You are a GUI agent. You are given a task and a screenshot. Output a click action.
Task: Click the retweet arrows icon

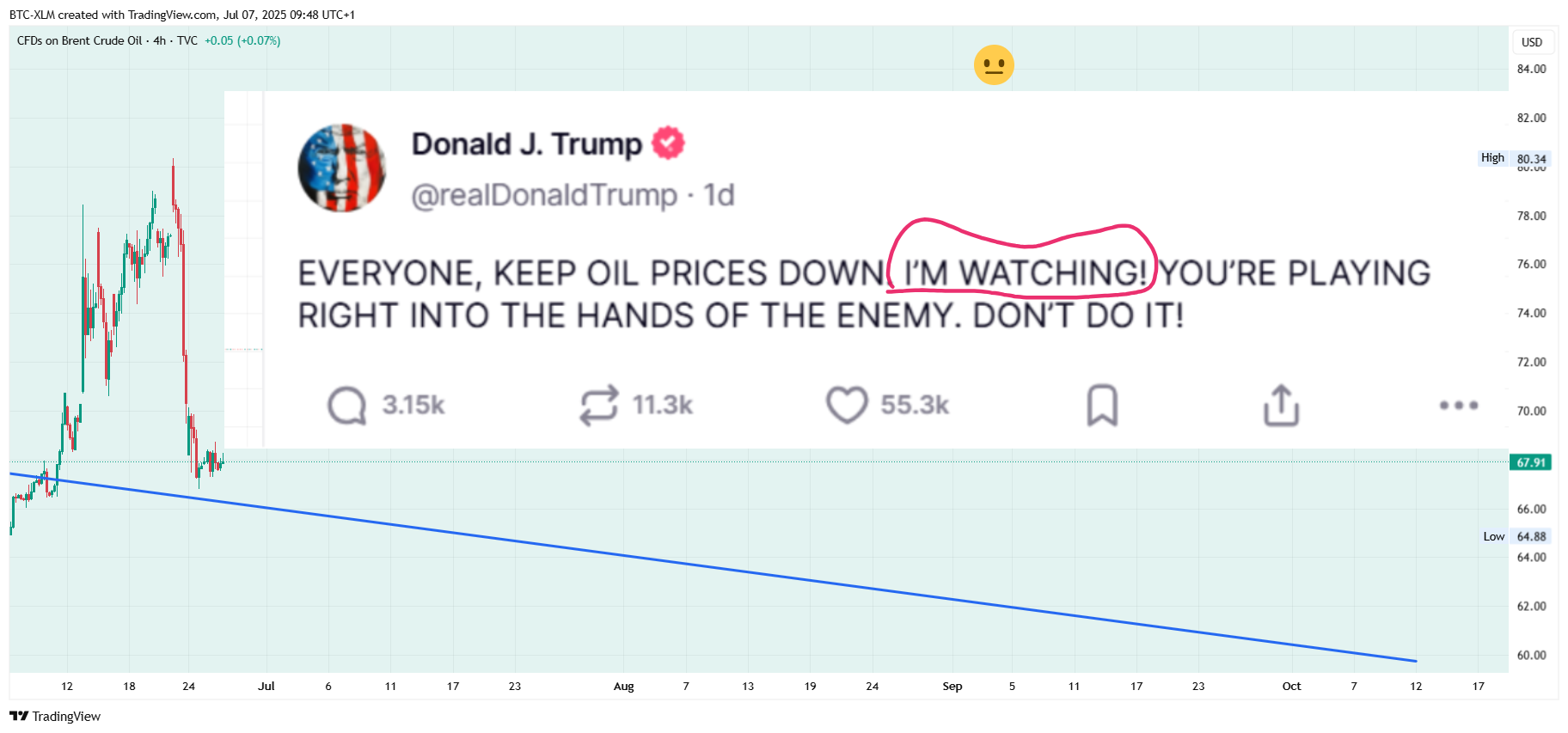point(599,405)
